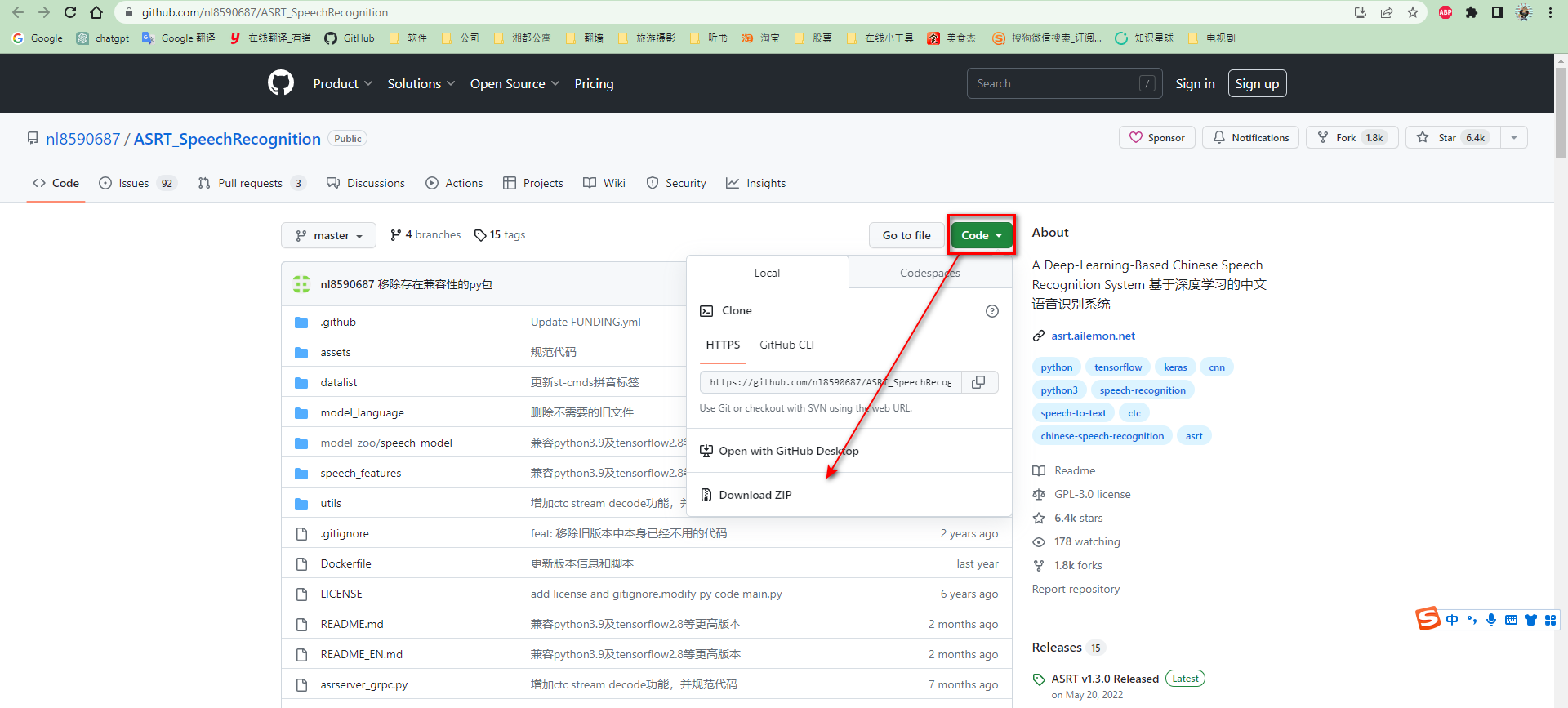Click Sign in
The width and height of the screenshot is (1568, 708).
pyautogui.click(x=1195, y=83)
